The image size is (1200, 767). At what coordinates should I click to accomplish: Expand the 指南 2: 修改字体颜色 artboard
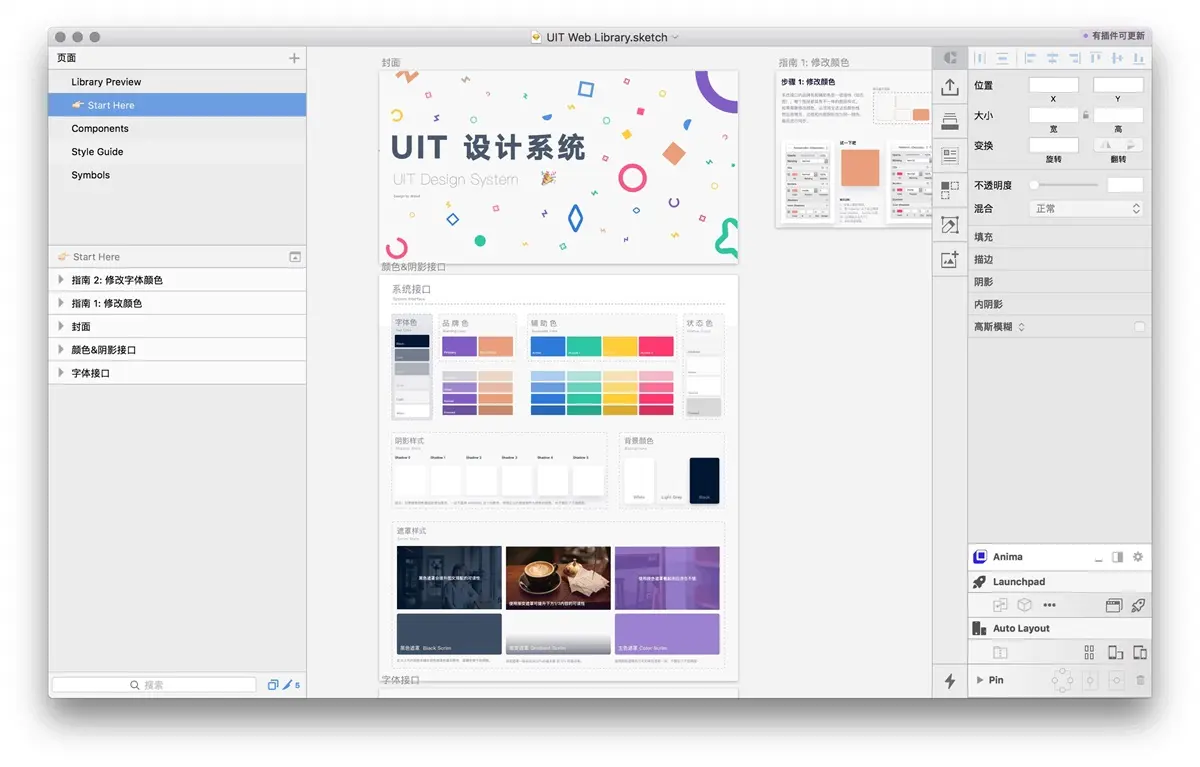point(61,280)
